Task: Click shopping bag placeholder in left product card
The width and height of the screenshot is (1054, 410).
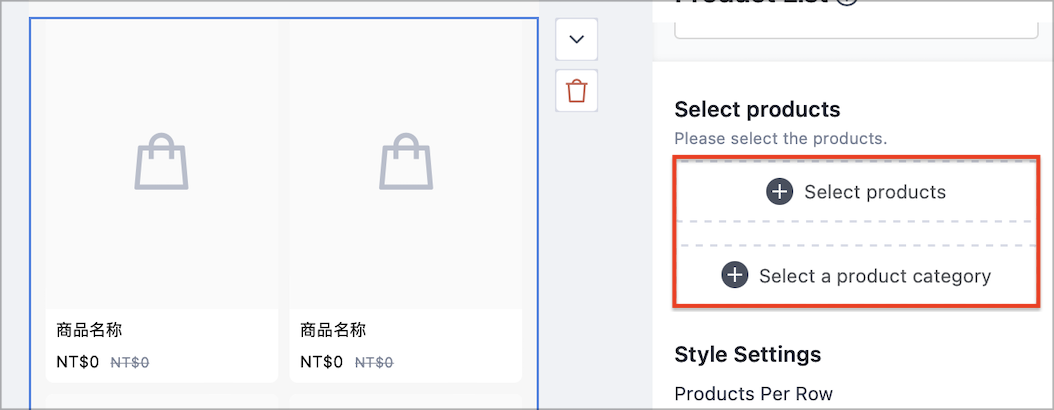Action: coord(161,161)
